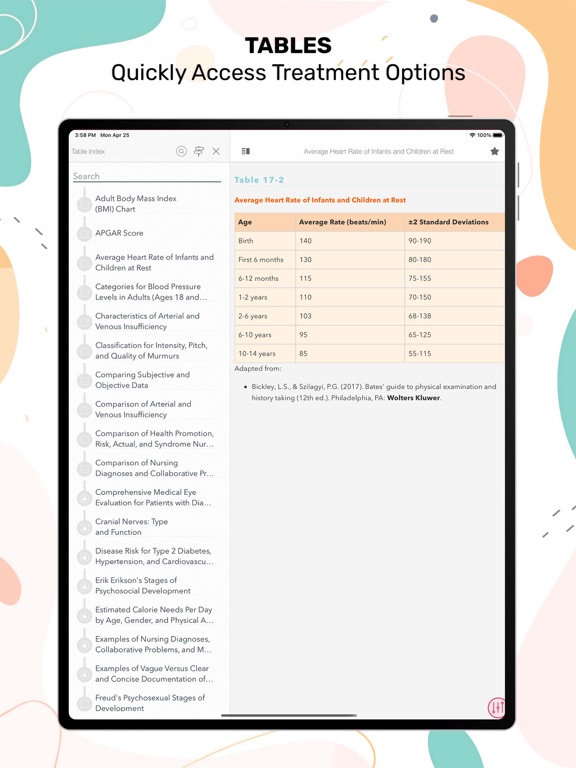Select the First 6 months cell
Screen dimensions: 576x768
click(x=265, y=260)
